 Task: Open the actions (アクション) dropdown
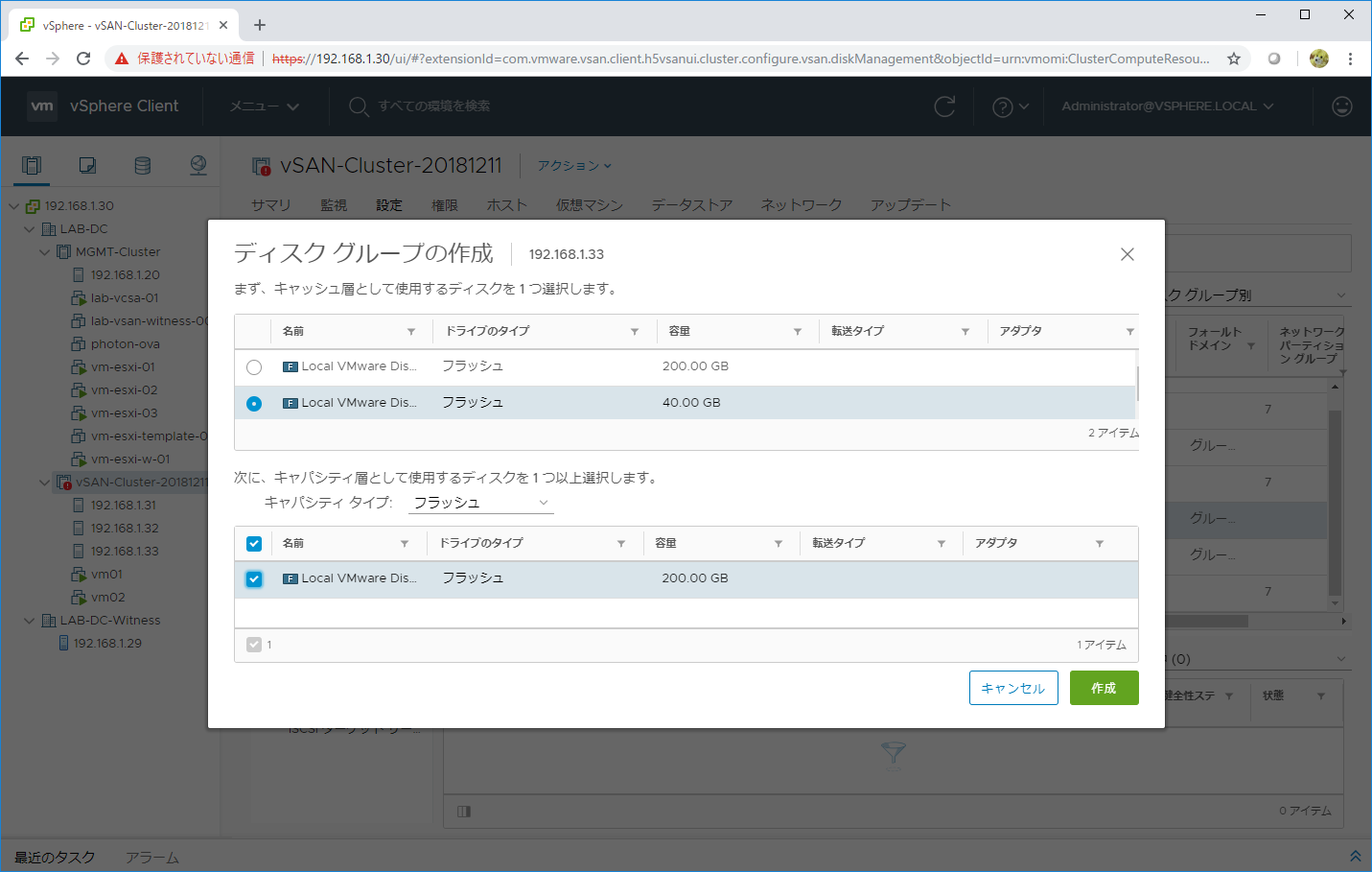point(574,166)
